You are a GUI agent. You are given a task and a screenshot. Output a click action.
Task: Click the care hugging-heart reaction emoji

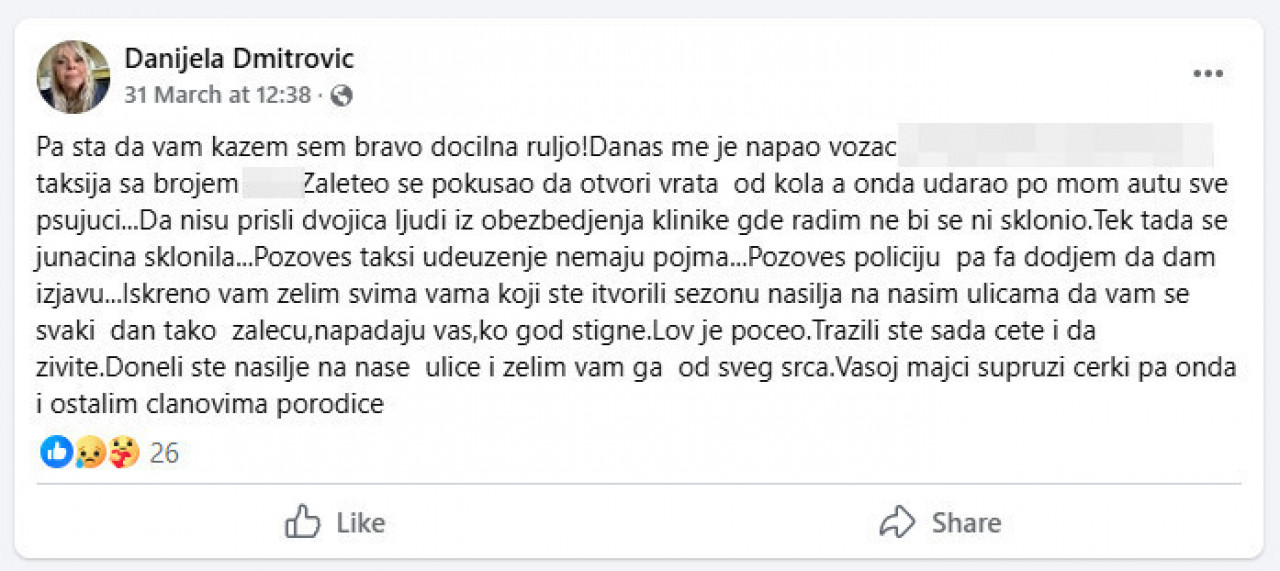click(124, 453)
